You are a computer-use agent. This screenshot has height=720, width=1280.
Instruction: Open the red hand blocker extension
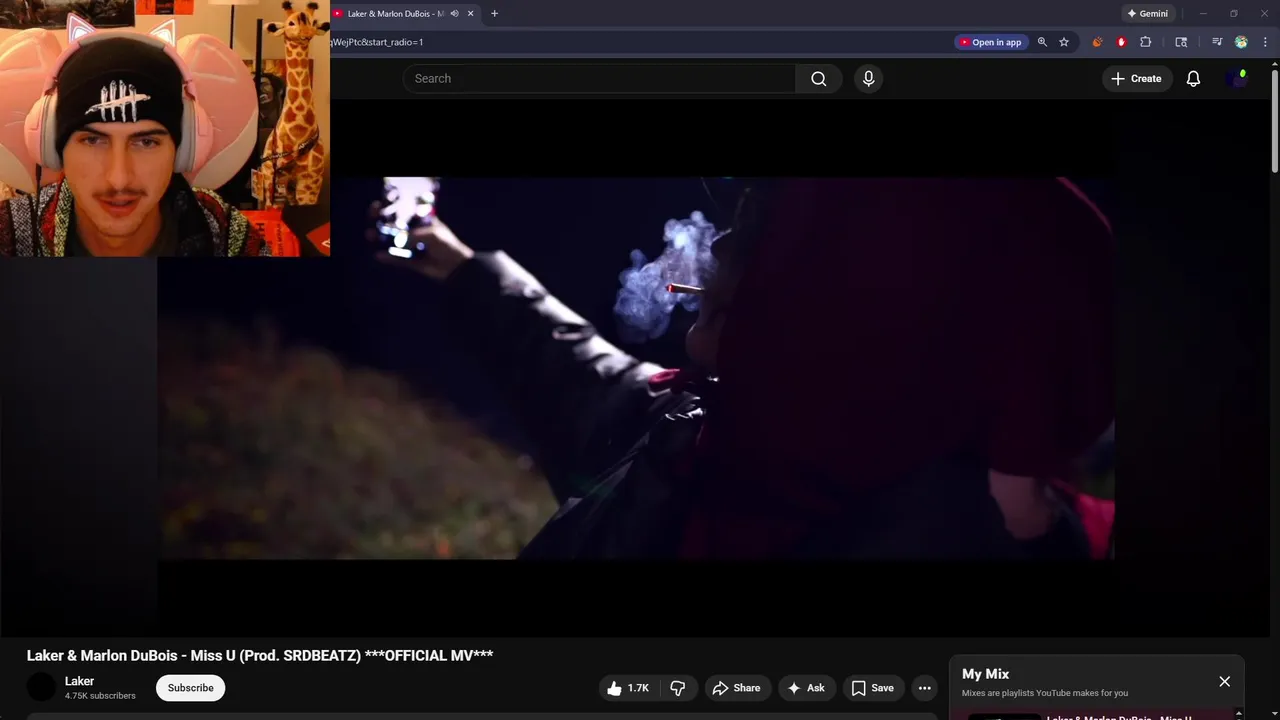[x=1121, y=42]
